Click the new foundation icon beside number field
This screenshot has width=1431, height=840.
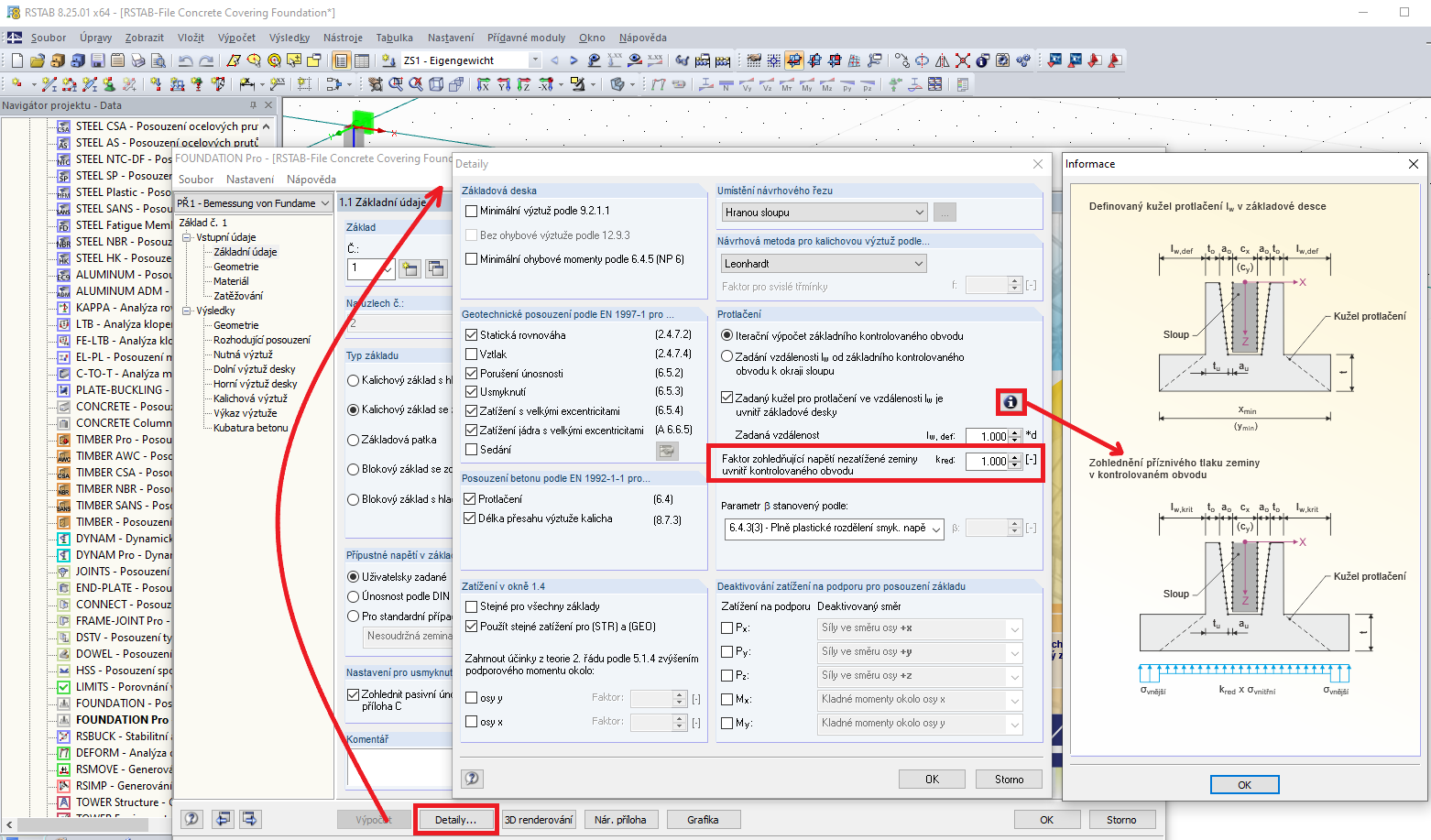pyautogui.click(x=410, y=268)
